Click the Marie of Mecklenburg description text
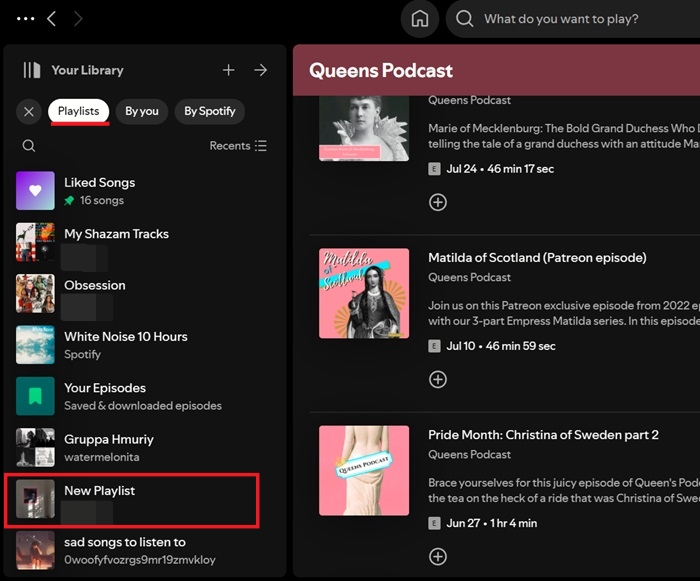This screenshot has width=700, height=581. (564, 136)
